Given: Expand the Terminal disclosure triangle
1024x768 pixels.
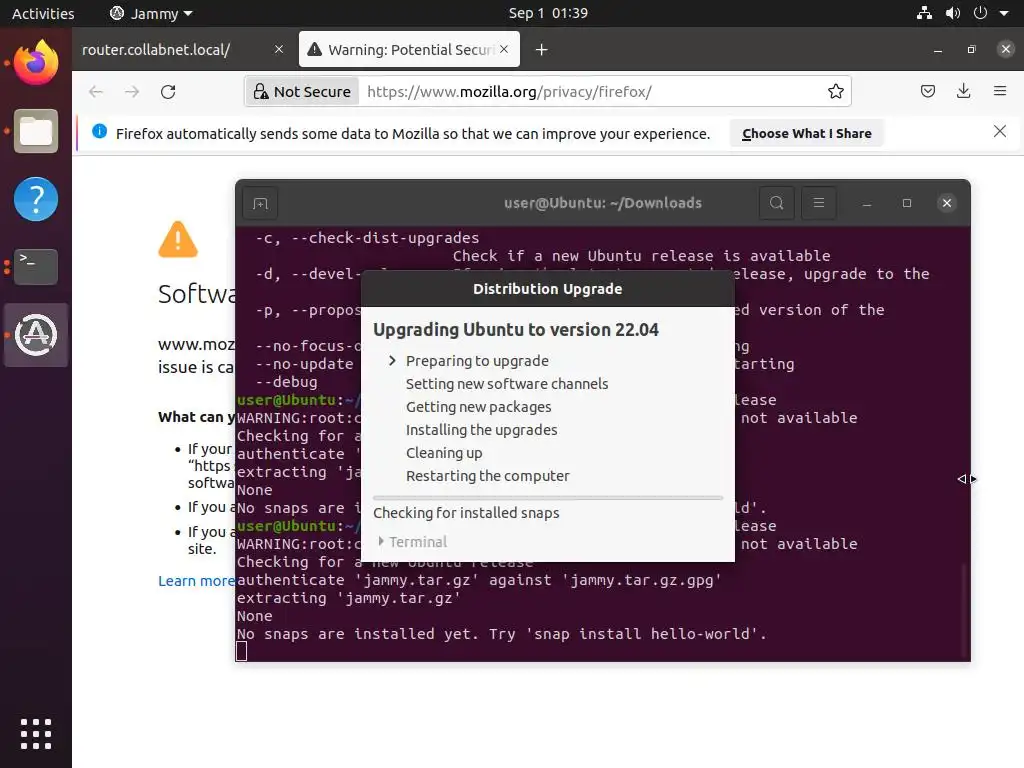Looking at the screenshot, I should click(x=381, y=541).
